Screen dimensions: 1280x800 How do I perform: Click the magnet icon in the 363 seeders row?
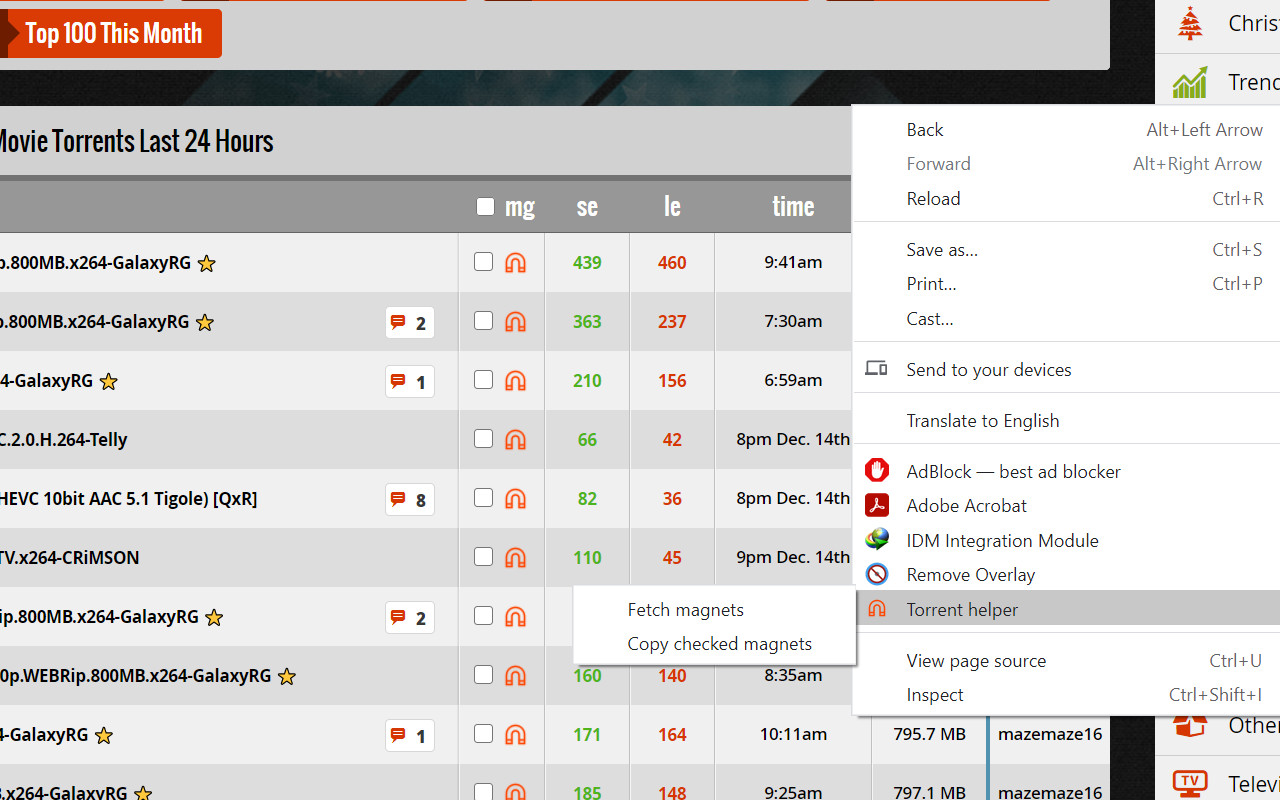coord(515,322)
